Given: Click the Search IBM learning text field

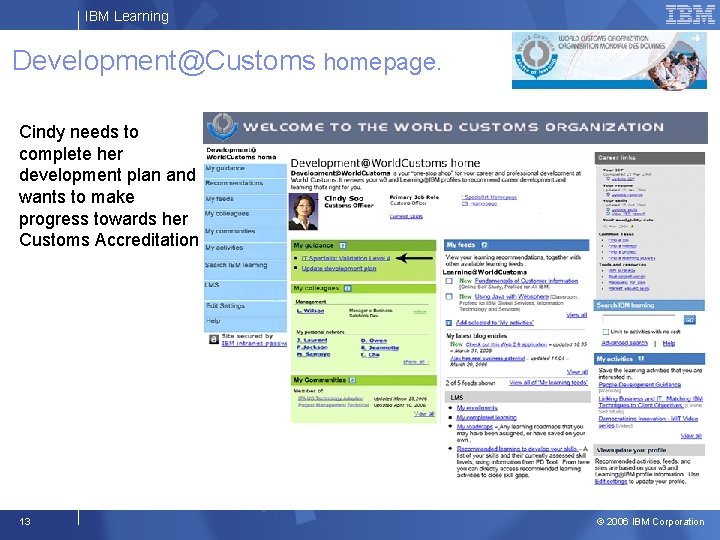Looking at the screenshot, I should 639,319.
